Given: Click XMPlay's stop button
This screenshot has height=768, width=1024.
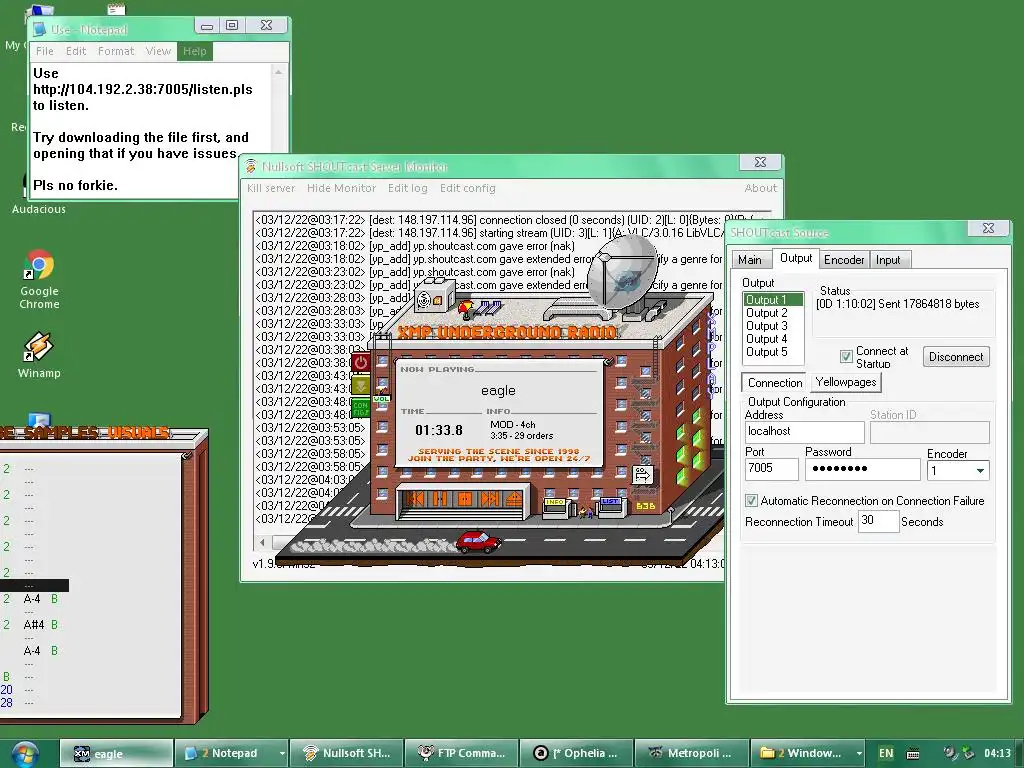Looking at the screenshot, I should [x=465, y=500].
